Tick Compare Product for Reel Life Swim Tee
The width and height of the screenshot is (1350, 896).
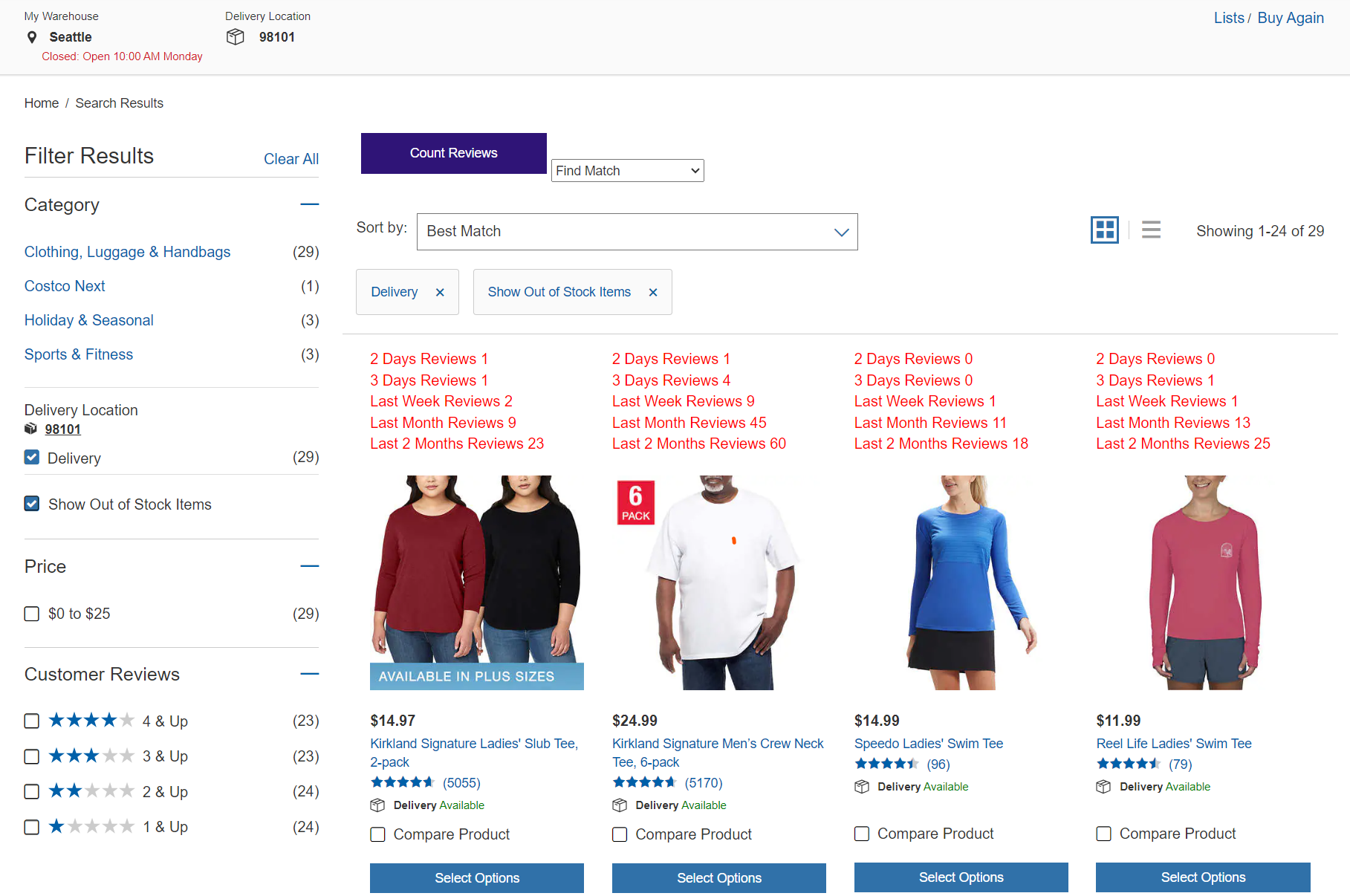(1104, 834)
